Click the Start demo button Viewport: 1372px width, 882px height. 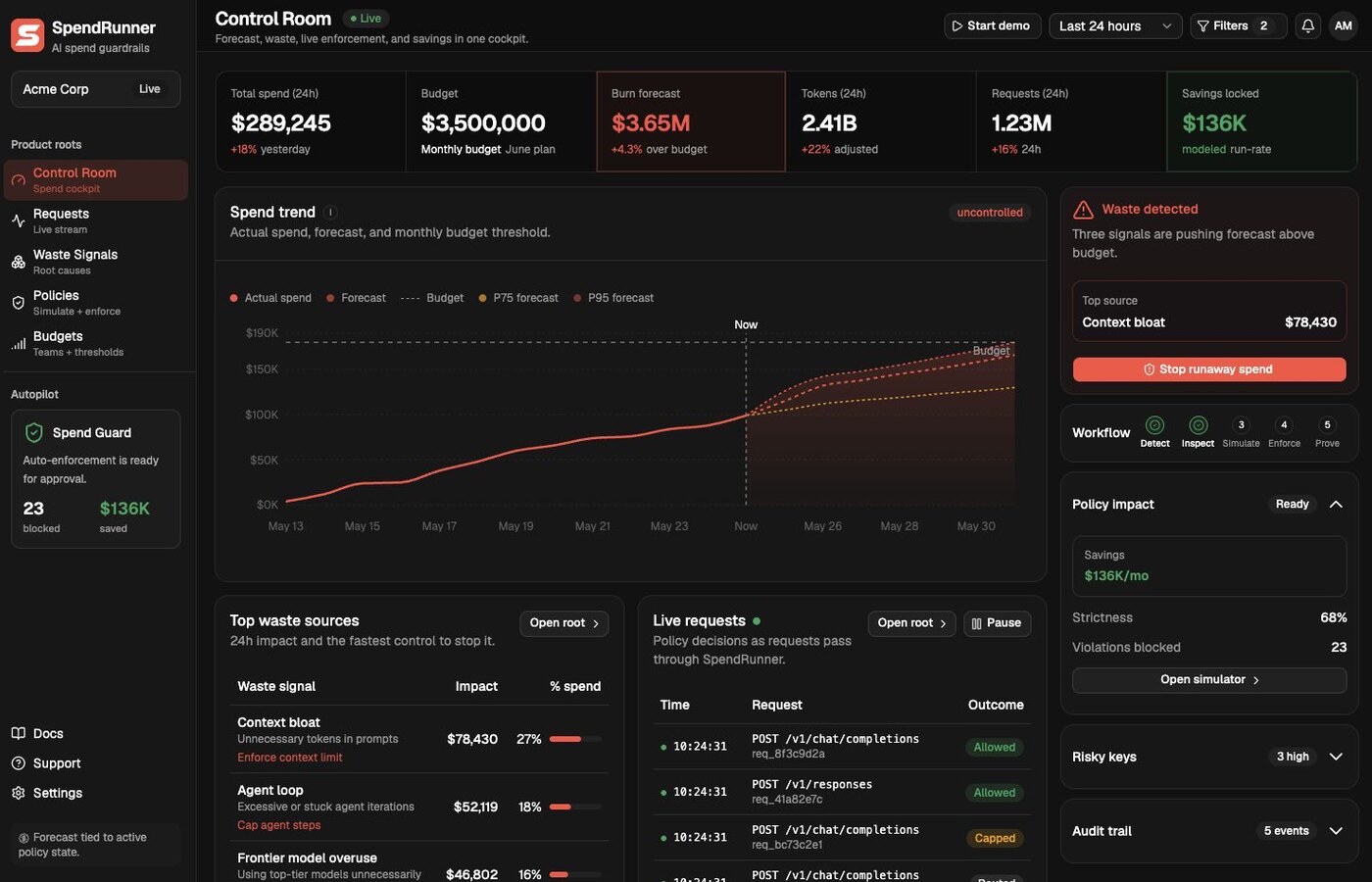tap(992, 26)
